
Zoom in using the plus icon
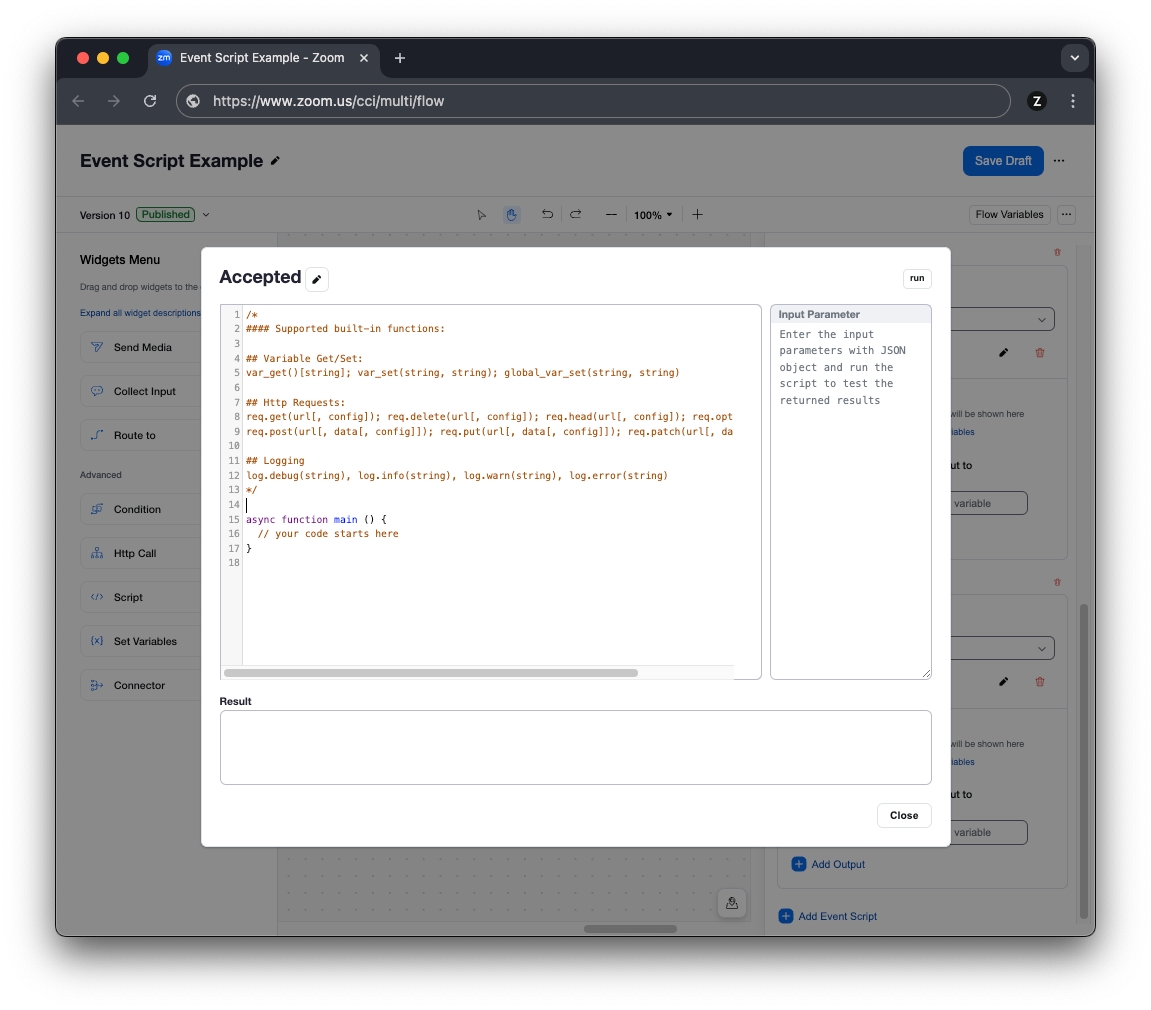click(x=697, y=214)
